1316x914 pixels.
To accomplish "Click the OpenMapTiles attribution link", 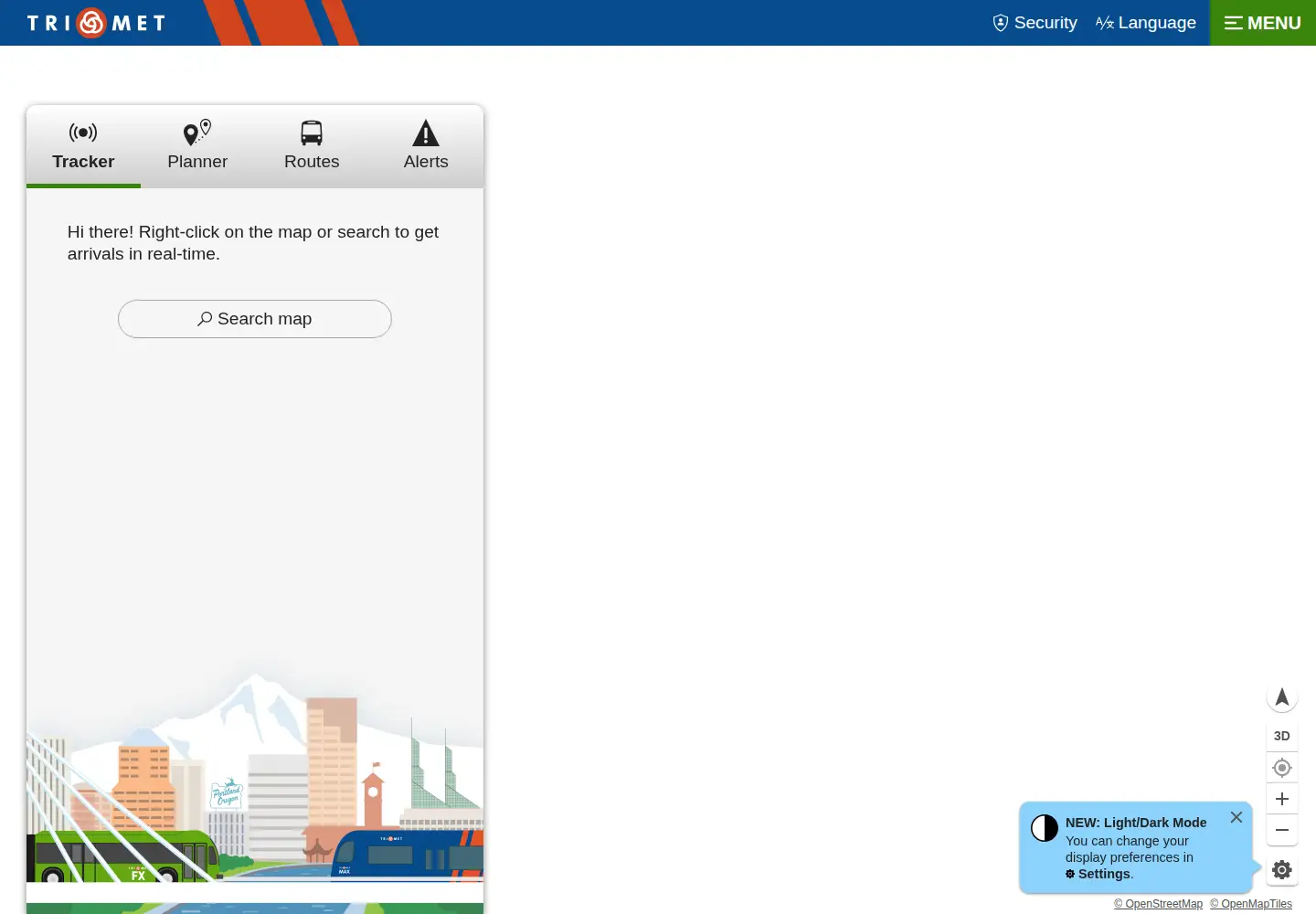I will [1251, 904].
